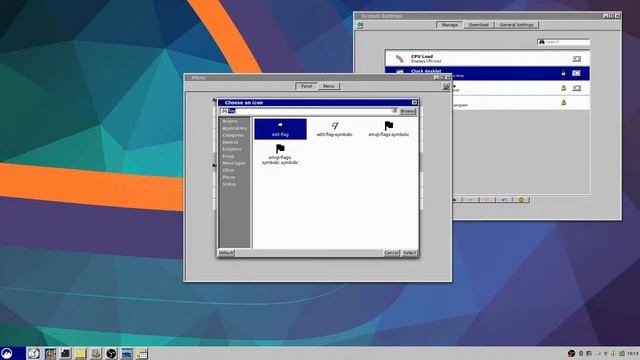Click the green back icon in System Settings
The height and width of the screenshot is (360, 640).
coord(360,25)
